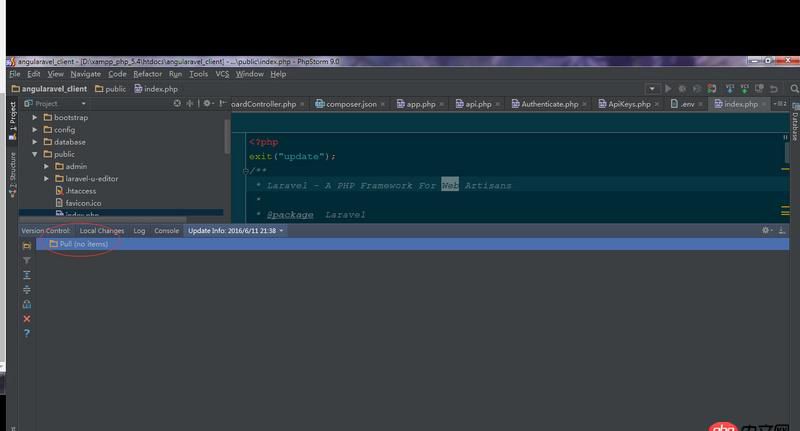The height and width of the screenshot is (431, 800).
Task: Click Group by Packages icon in Version Control
Action: click(27, 246)
